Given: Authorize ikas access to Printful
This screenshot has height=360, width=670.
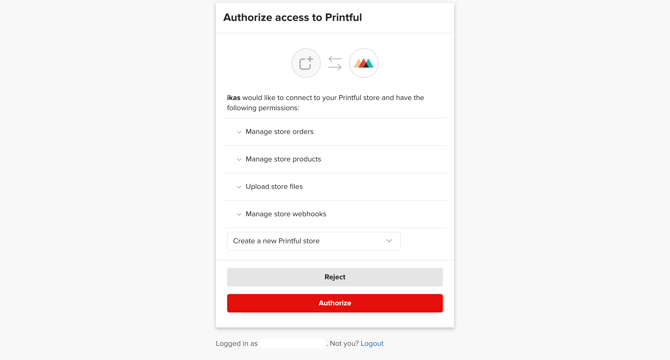Looking at the screenshot, I should coord(335,303).
